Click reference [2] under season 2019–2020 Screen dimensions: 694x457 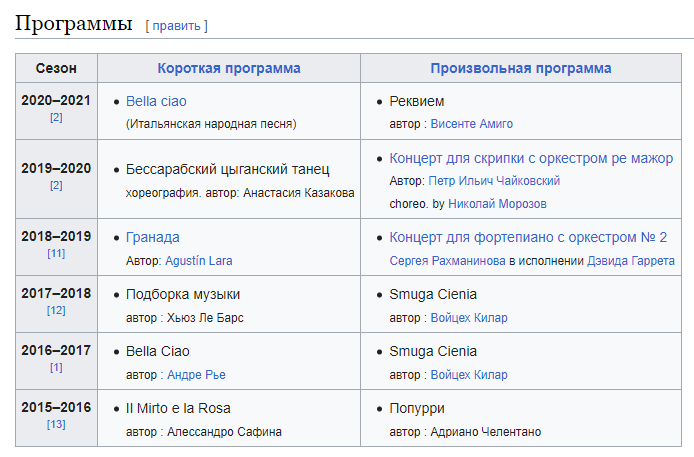pos(56,185)
